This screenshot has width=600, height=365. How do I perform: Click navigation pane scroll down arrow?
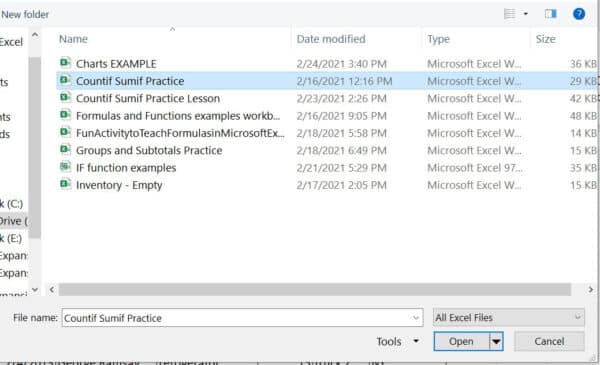(35, 290)
